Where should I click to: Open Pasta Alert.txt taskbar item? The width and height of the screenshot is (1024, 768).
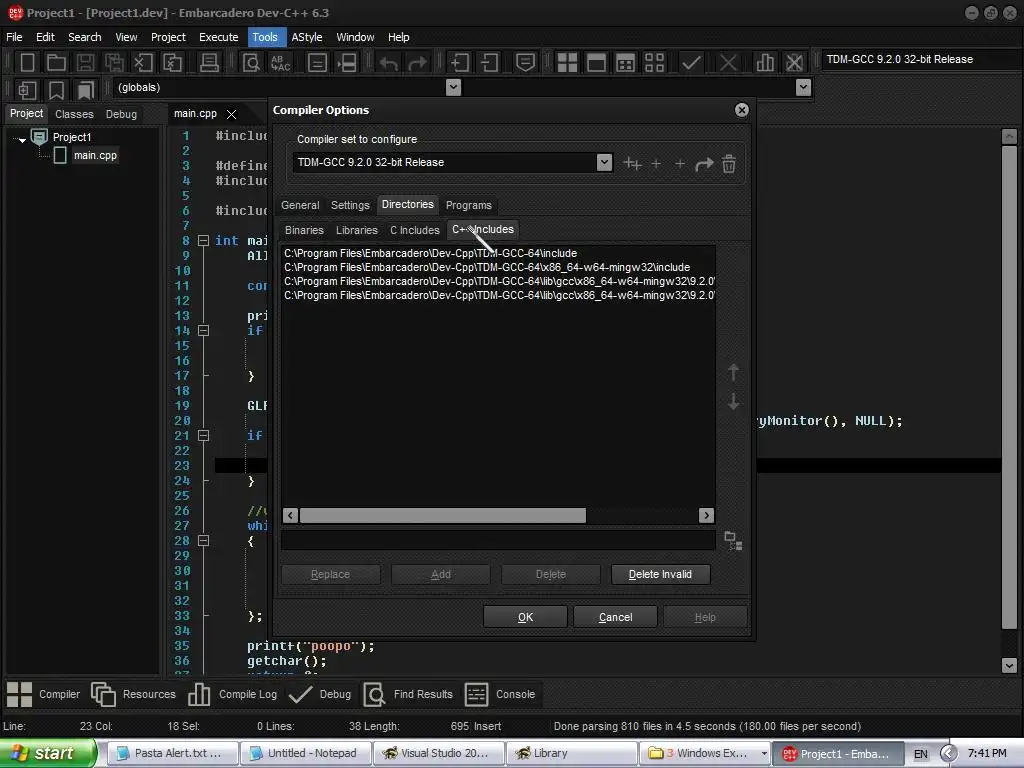coord(172,753)
